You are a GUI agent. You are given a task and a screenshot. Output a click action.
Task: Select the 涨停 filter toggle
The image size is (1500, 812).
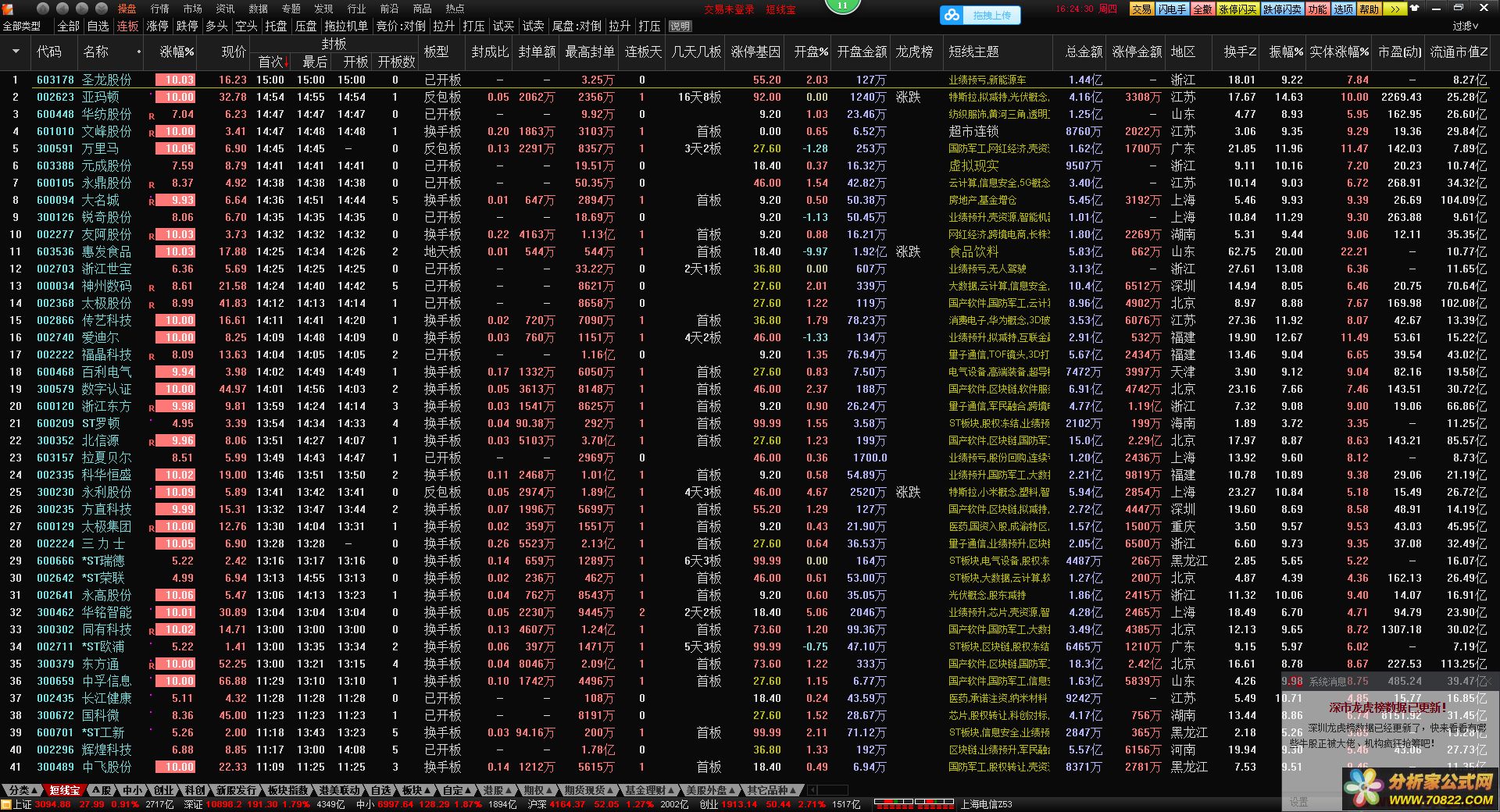(x=158, y=26)
